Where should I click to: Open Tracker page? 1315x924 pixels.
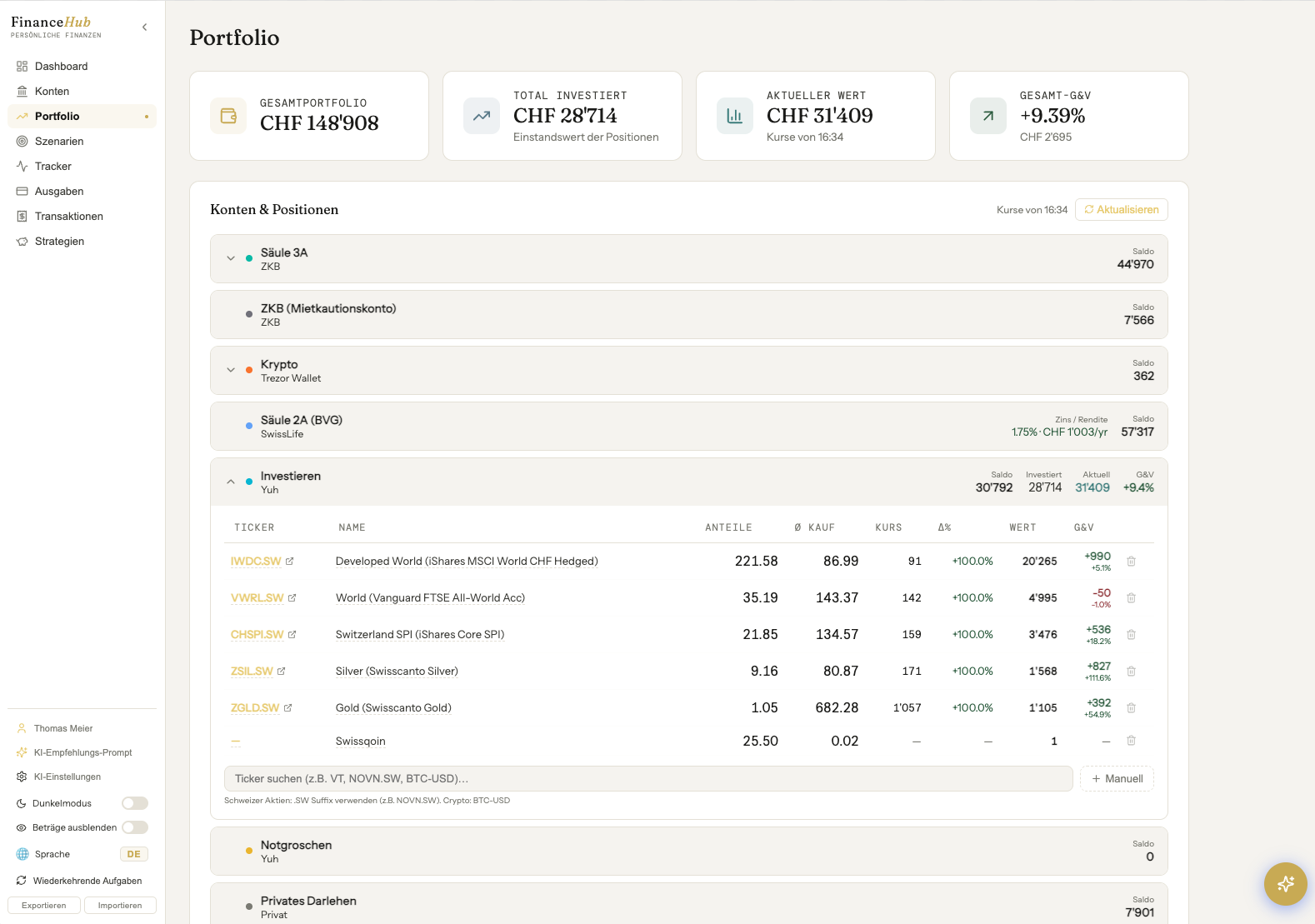point(82,166)
